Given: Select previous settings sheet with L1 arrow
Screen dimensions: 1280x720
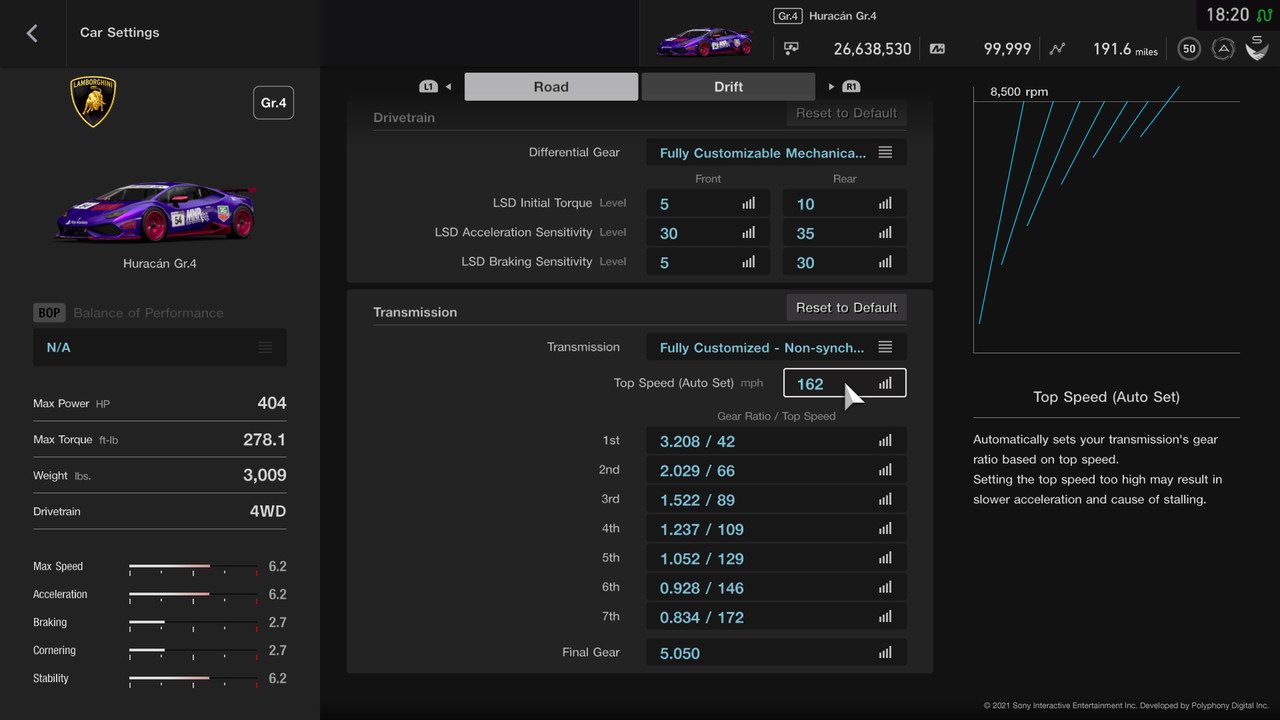Looking at the screenshot, I should (x=436, y=87).
